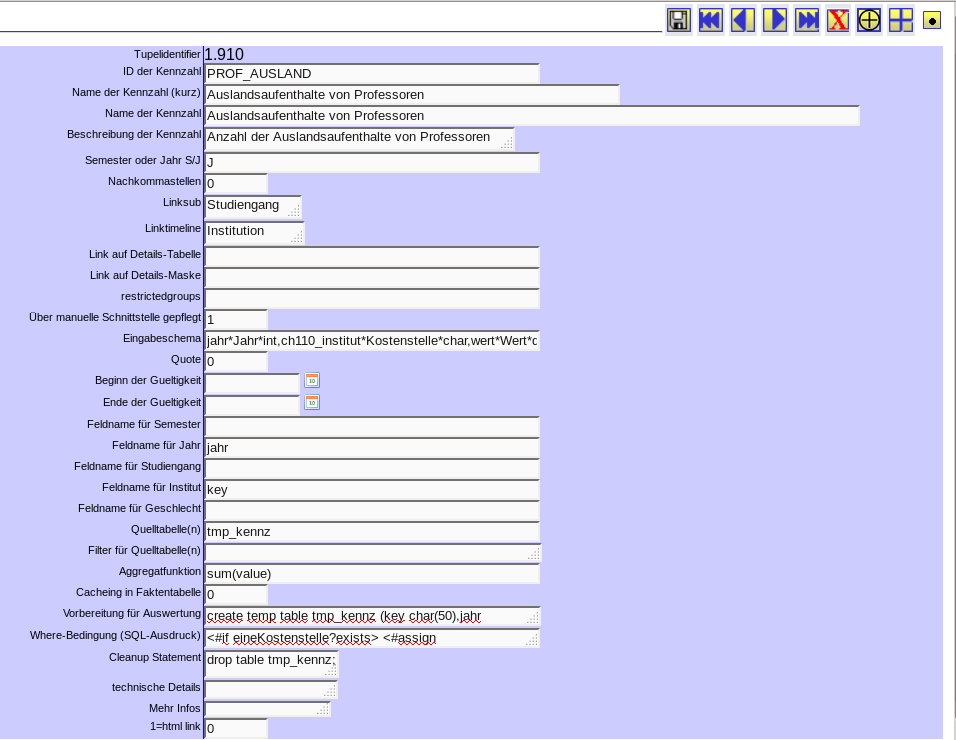Screen dimensions: 956x740
Task: Edit Aggregatfunktion field with sum(value)
Action: (372, 574)
